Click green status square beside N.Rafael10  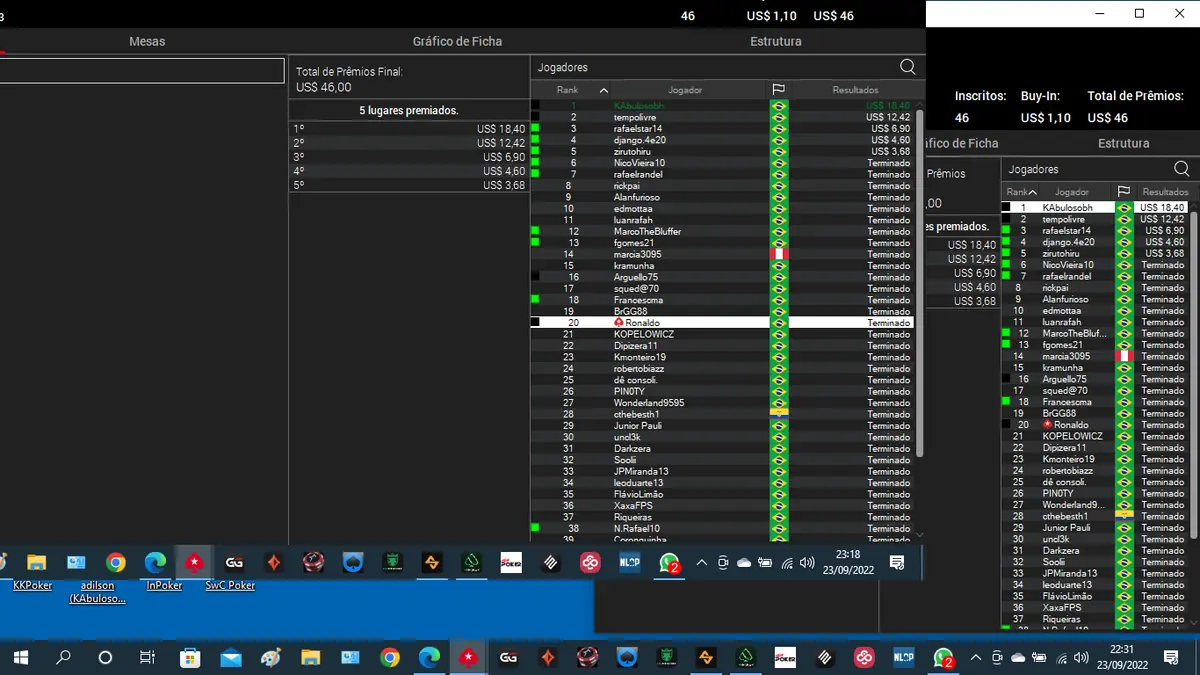pyautogui.click(x=535, y=528)
